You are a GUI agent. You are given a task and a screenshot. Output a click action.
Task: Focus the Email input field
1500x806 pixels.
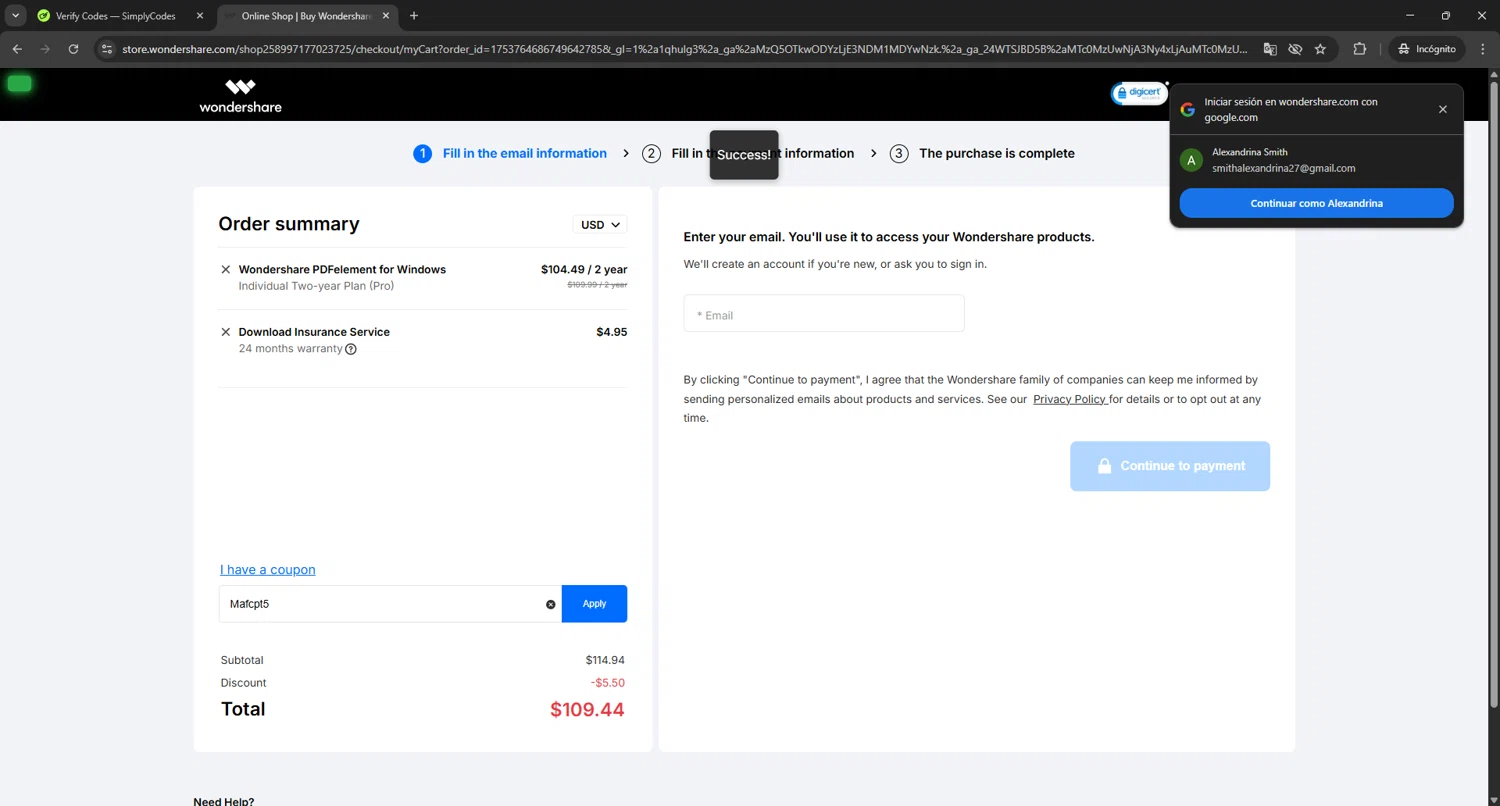tap(824, 313)
